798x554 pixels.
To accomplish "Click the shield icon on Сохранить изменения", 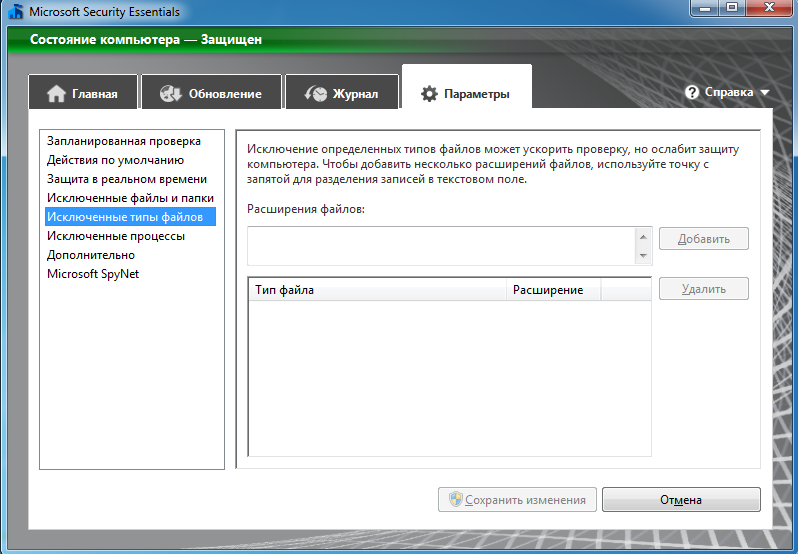I will (455, 499).
